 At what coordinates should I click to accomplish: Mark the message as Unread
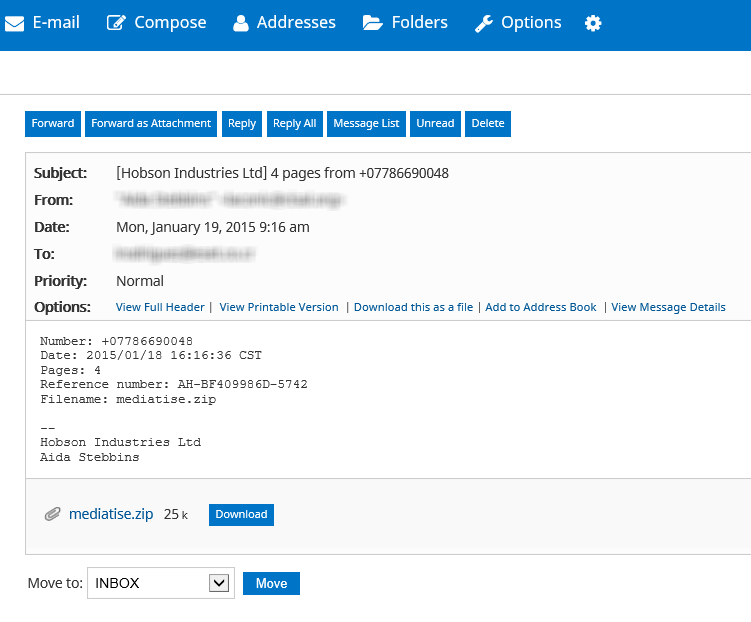pos(435,123)
